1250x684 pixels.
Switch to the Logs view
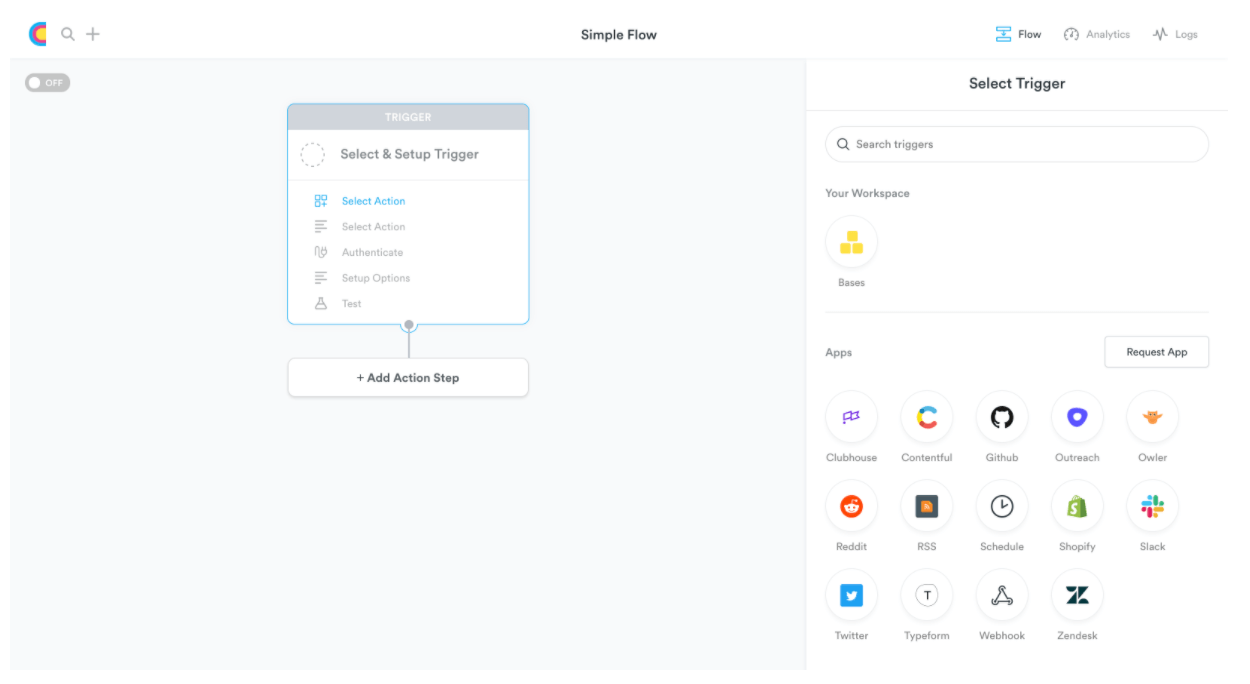(x=1175, y=33)
